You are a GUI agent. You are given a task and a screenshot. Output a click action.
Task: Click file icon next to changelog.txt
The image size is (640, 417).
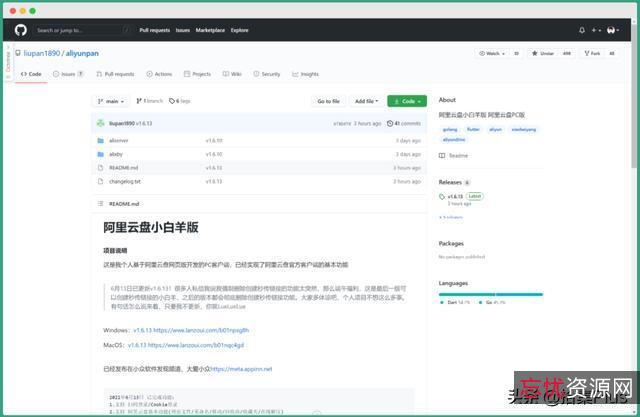[100, 181]
